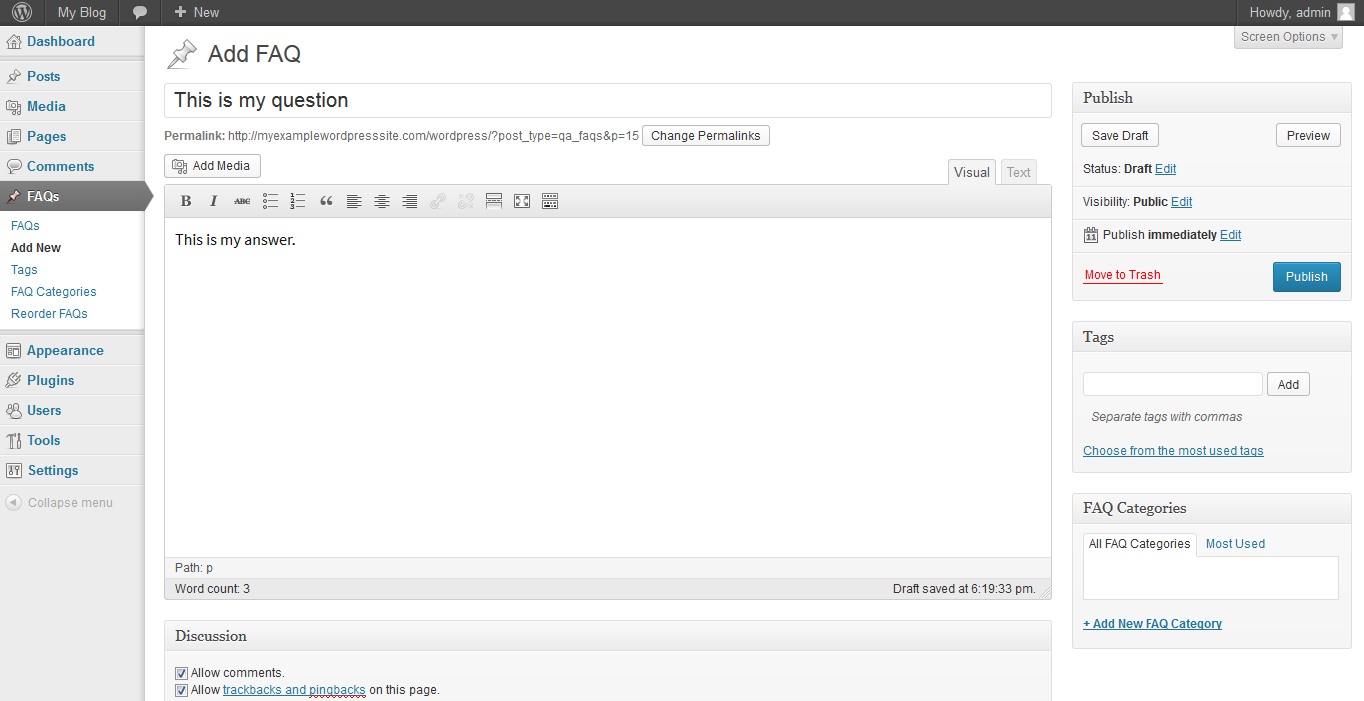
Task: Click the Publish button
Action: pos(1306,277)
